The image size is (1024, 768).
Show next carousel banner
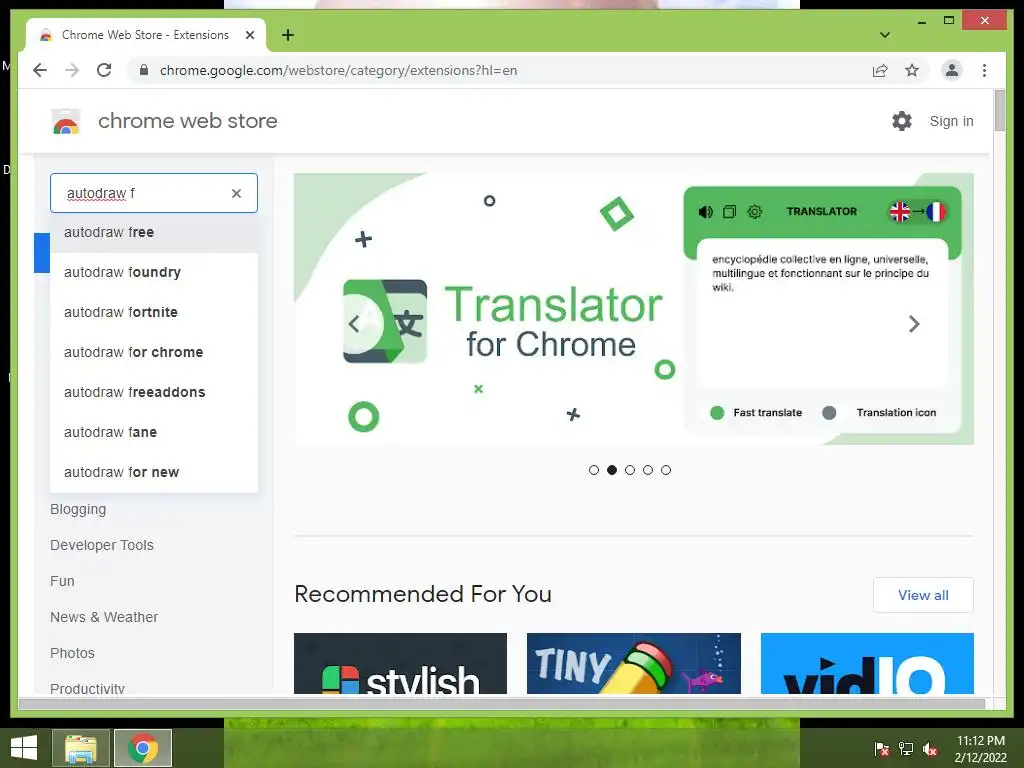pyautogui.click(x=914, y=324)
